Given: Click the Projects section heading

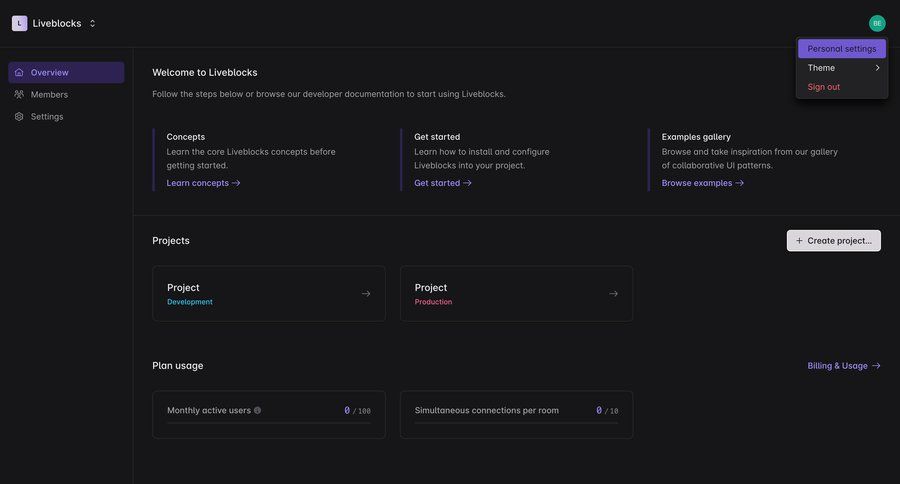Looking at the screenshot, I should 171,241.
